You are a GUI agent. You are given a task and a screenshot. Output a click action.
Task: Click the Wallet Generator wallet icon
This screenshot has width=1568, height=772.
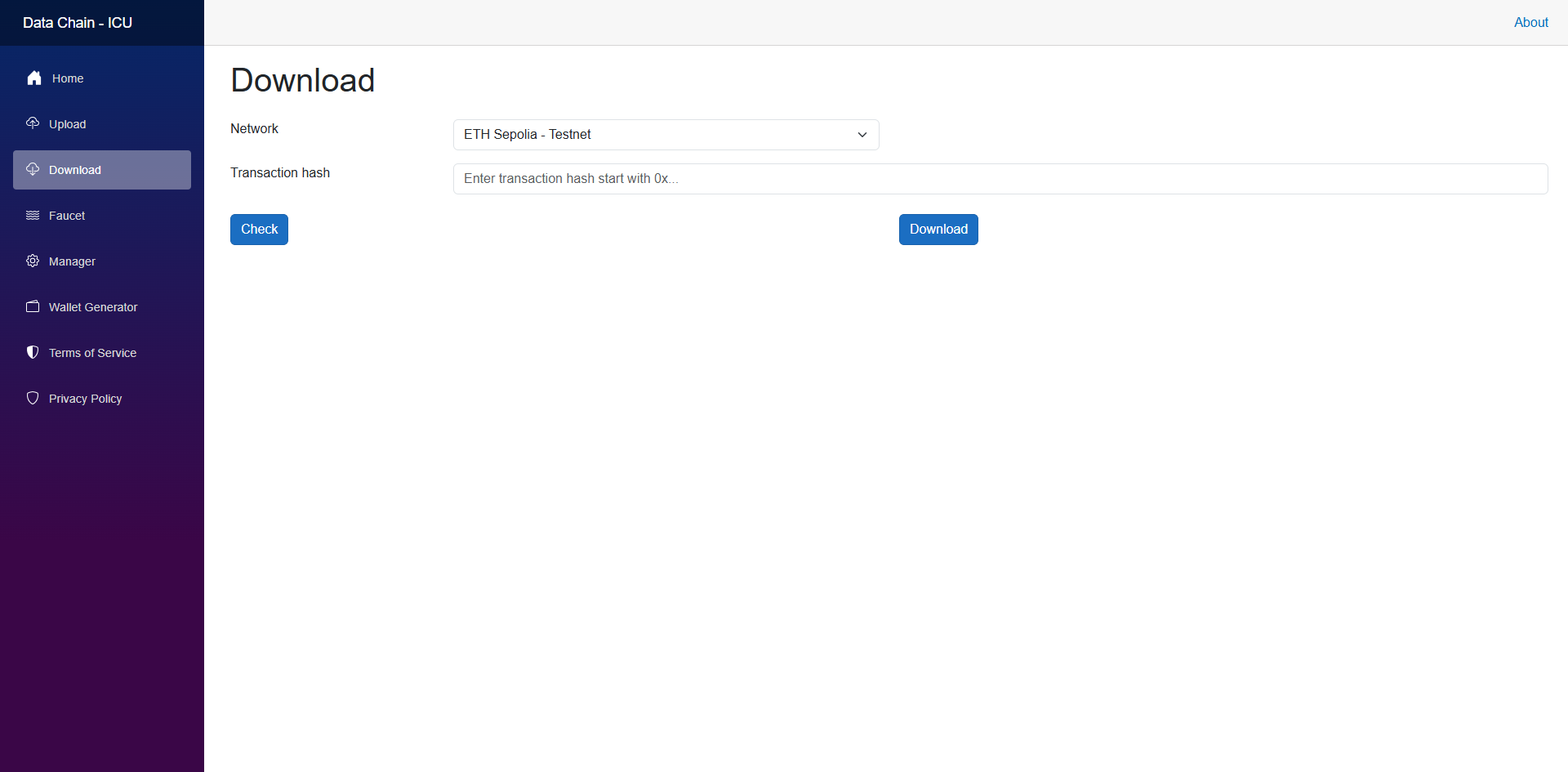pos(32,306)
